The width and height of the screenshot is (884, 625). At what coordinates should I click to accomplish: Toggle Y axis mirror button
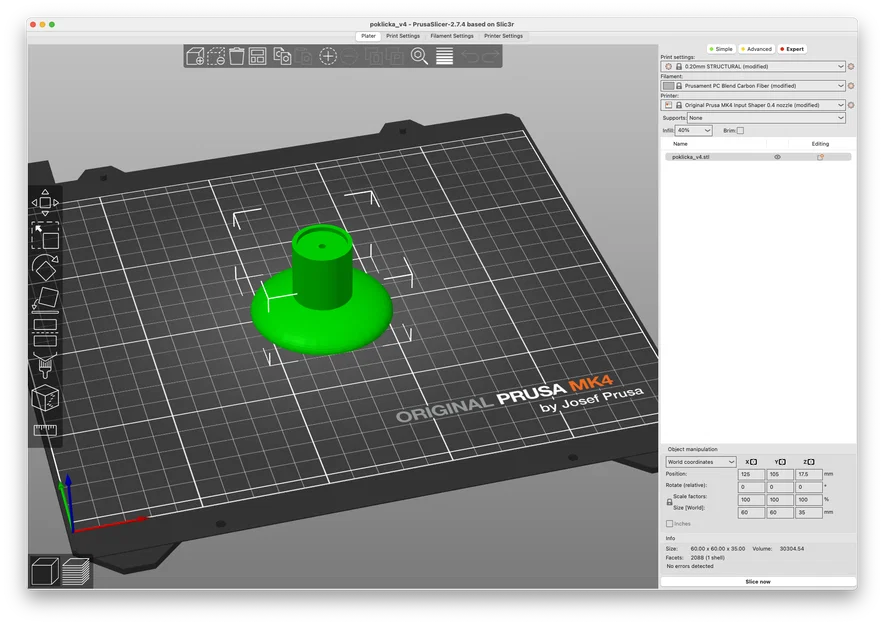(x=783, y=462)
